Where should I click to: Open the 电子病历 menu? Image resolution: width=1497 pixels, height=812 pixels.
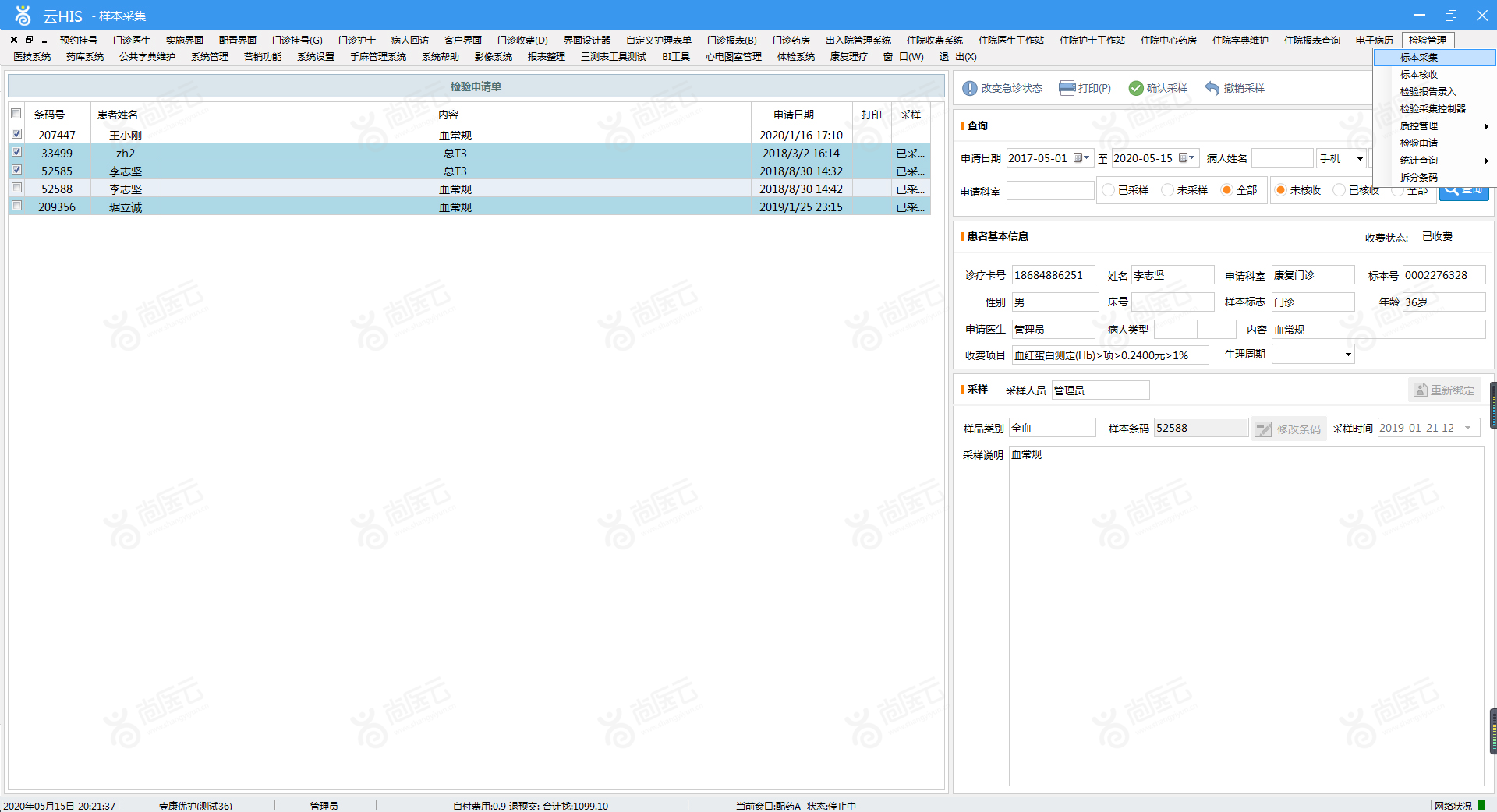click(1375, 41)
